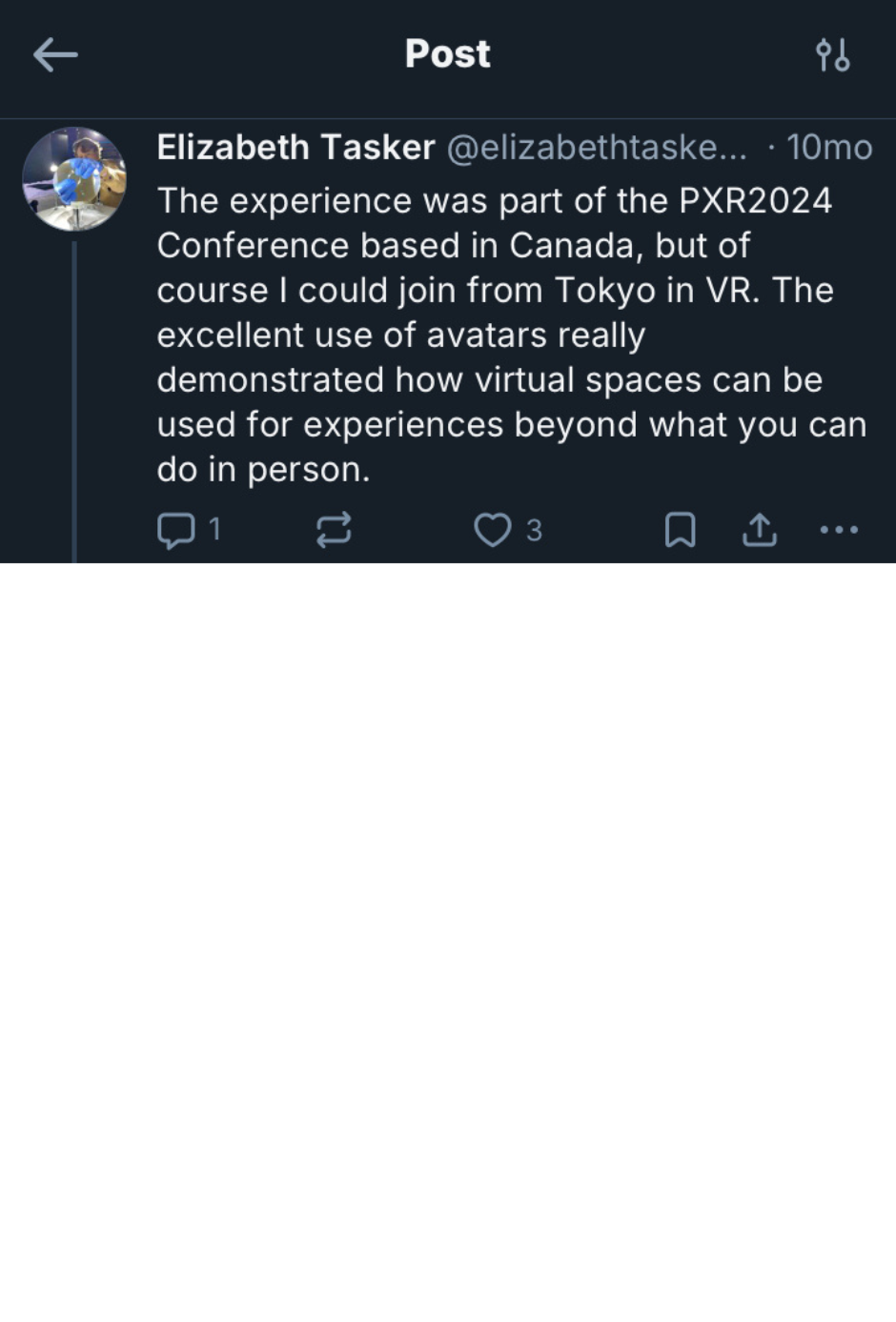Click the thread line below the avatar
This screenshot has width=896, height=1322.
click(x=74, y=400)
